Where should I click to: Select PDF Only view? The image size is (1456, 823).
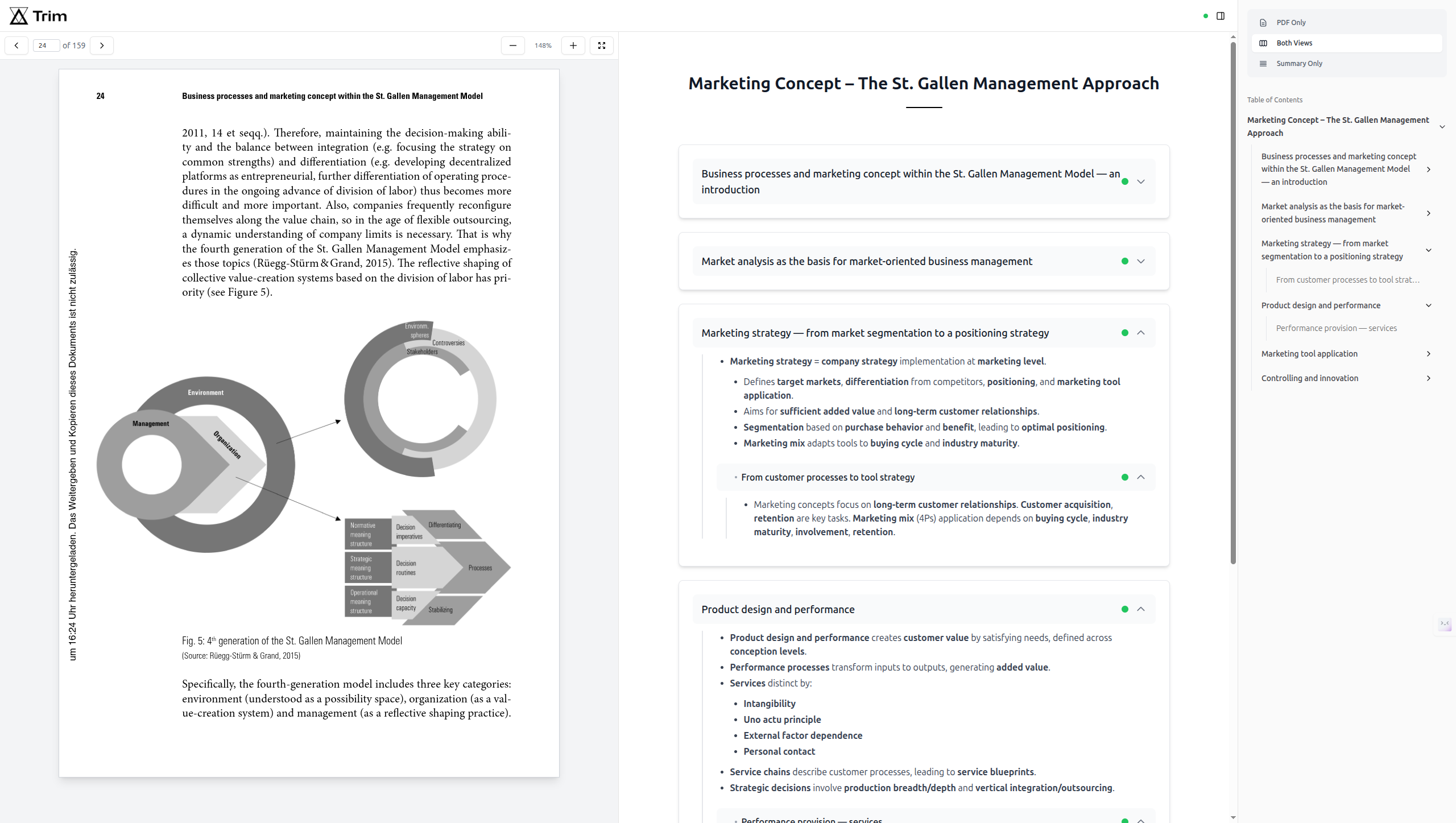click(1290, 23)
